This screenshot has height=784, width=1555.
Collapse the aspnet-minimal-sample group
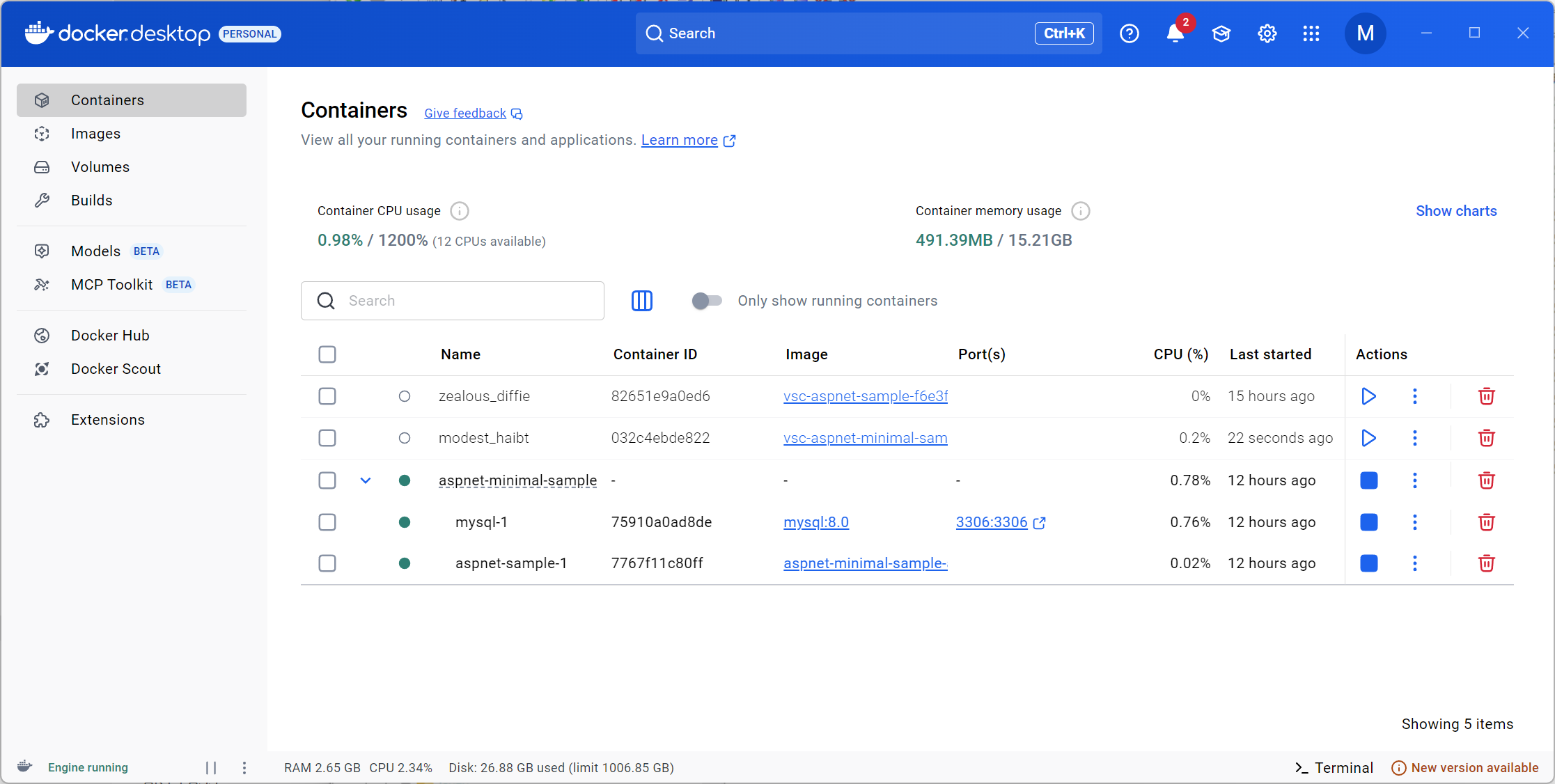point(366,480)
